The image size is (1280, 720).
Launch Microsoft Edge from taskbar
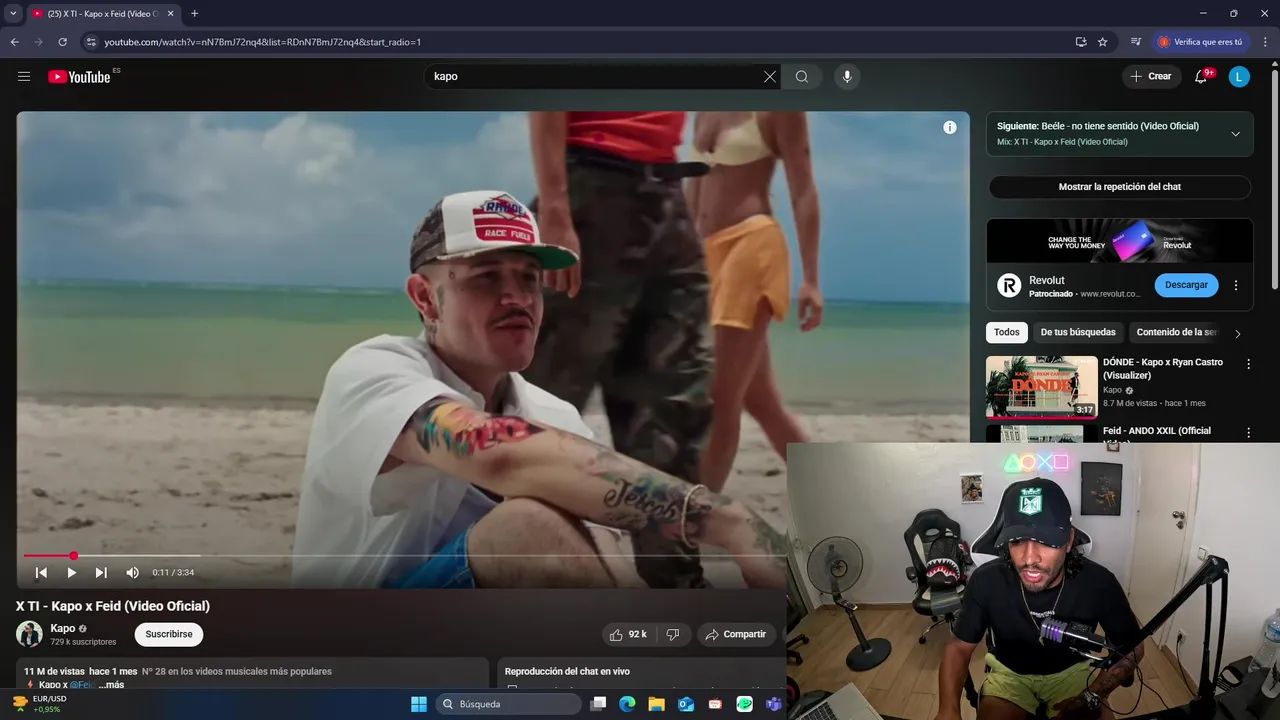click(x=627, y=704)
